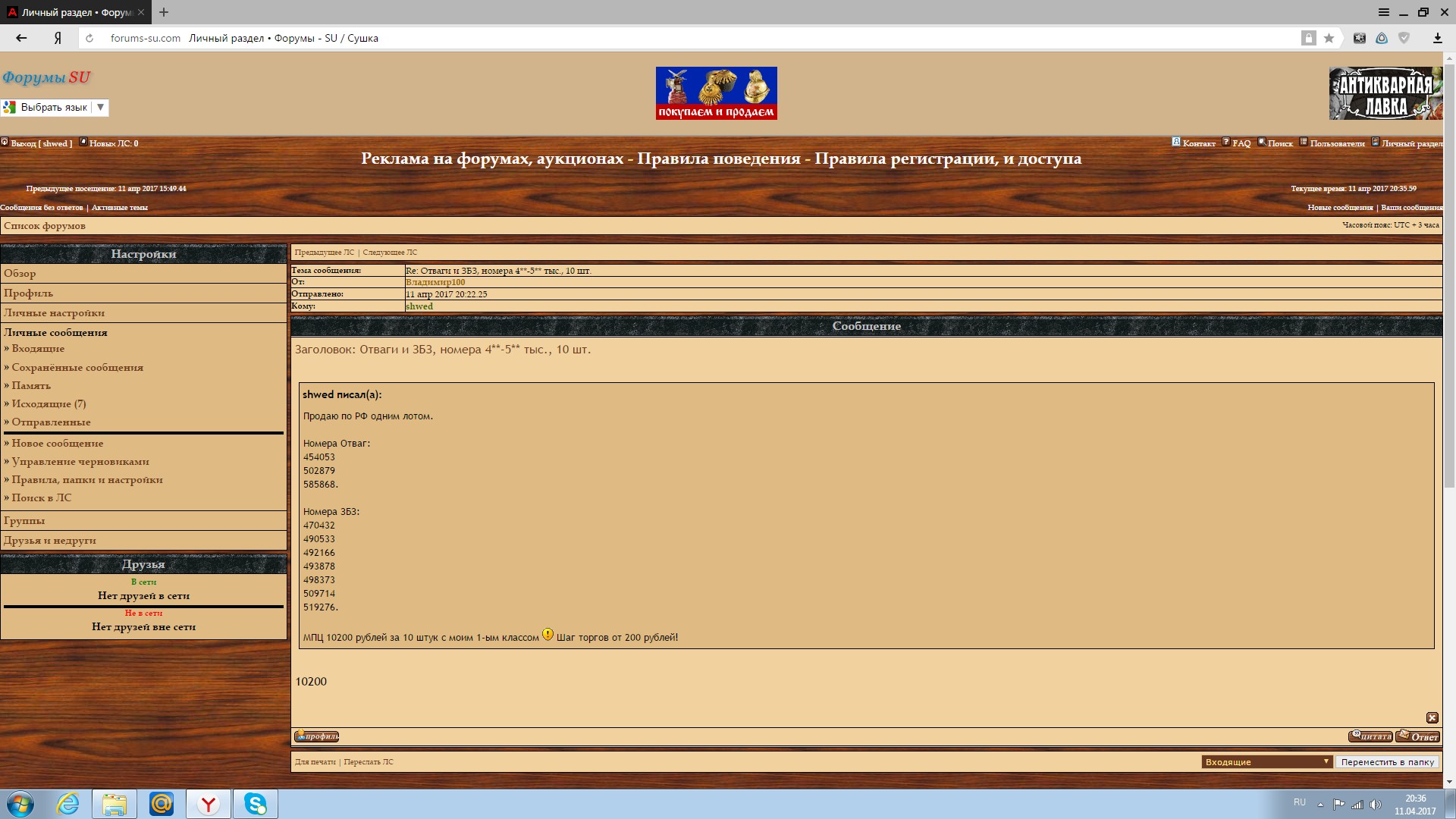Go back with the browser back arrow
Image resolution: width=1456 pixels, height=819 pixels.
pyautogui.click(x=21, y=38)
